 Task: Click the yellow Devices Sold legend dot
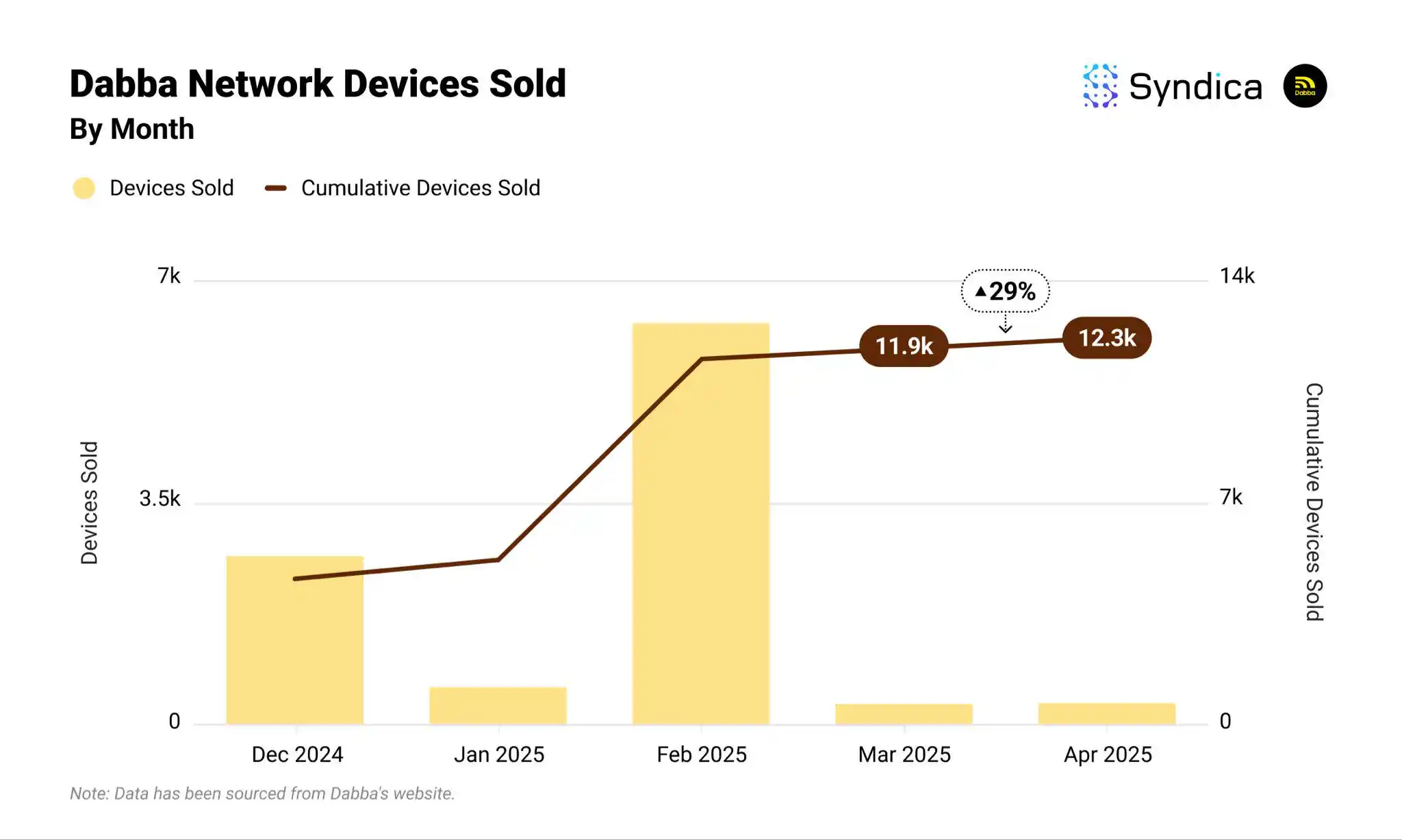84,188
